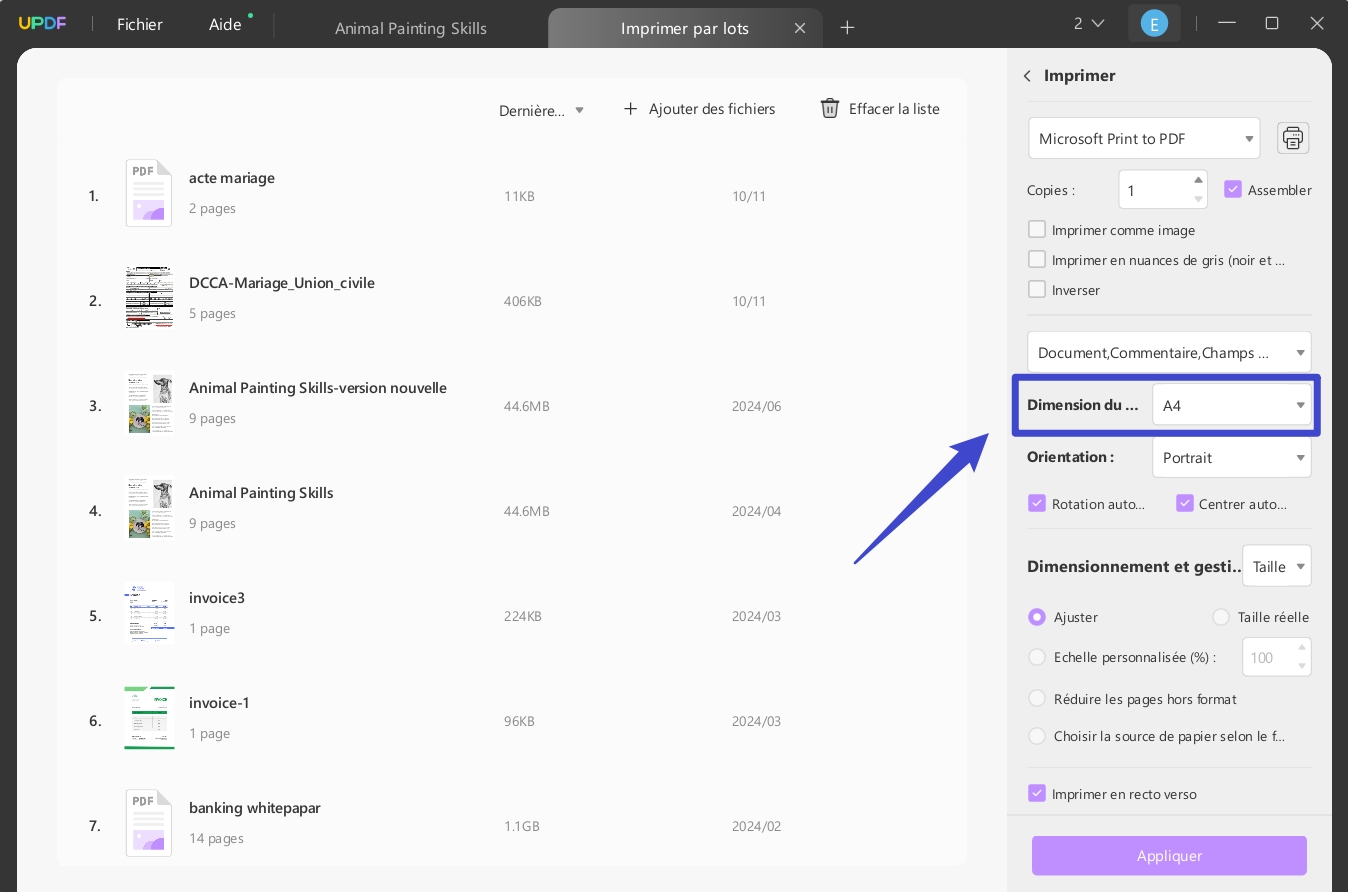Image resolution: width=1348 pixels, height=892 pixels.
Task: Click Animal Painting Skills-version nouvelle thumbnail
Action: pos(149,402)
